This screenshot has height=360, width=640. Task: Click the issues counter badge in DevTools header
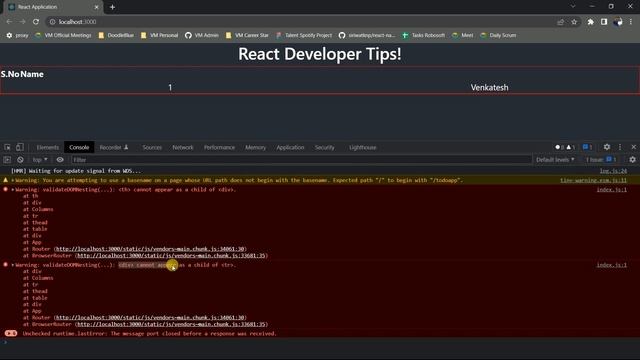(588, 147)
